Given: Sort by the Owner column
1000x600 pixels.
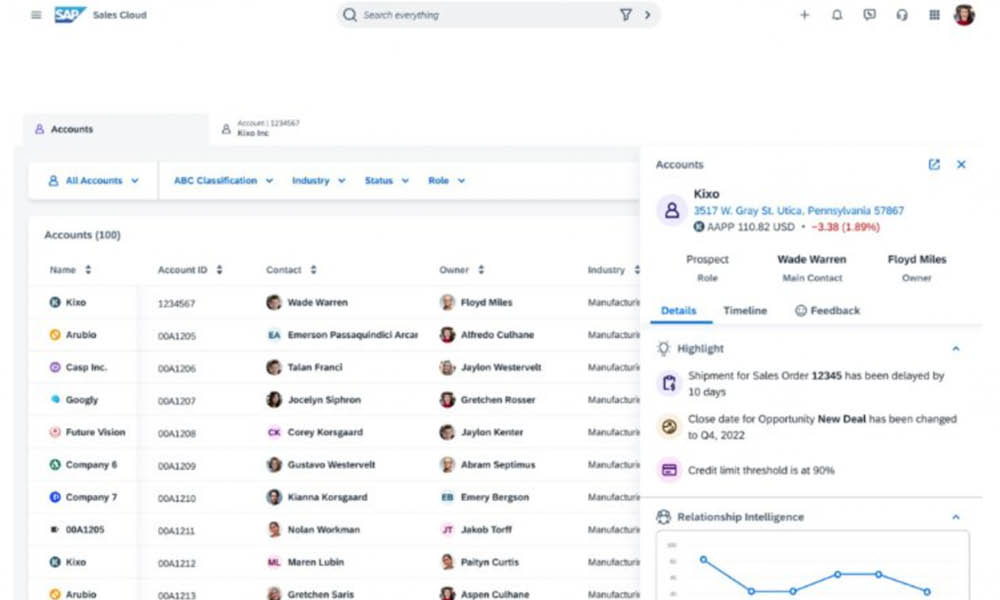Looking at the screenshot, I should tap(481, 270).
